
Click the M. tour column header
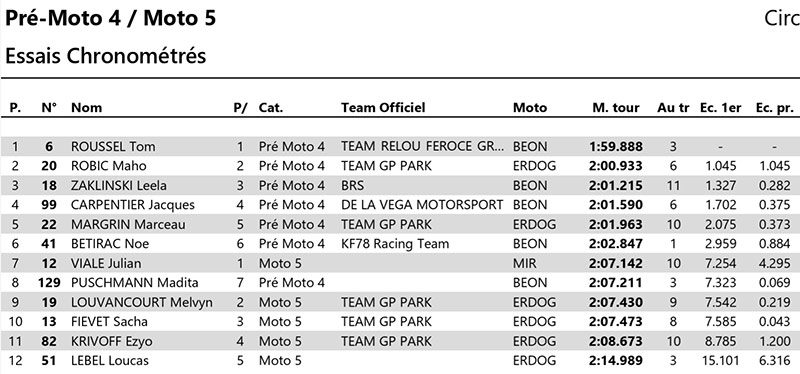point(615,108)
